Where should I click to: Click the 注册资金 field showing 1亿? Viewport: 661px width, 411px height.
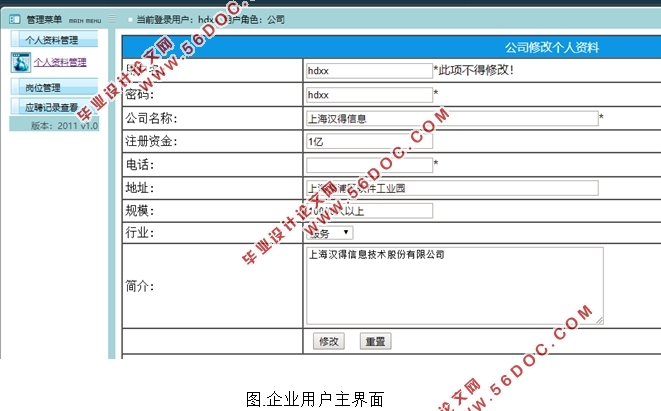(369, 141)
